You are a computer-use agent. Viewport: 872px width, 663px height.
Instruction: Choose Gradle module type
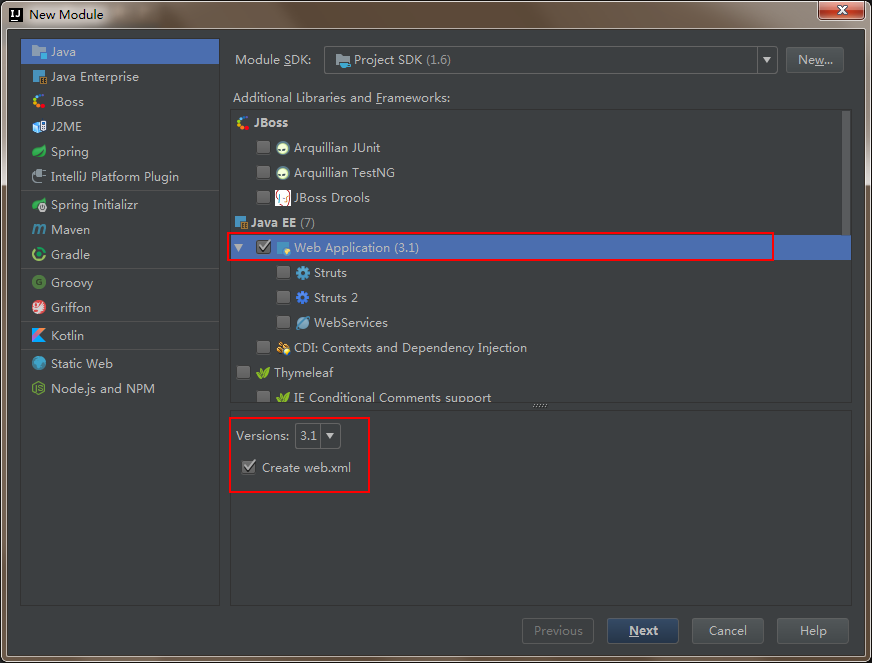tap(120, 255)
